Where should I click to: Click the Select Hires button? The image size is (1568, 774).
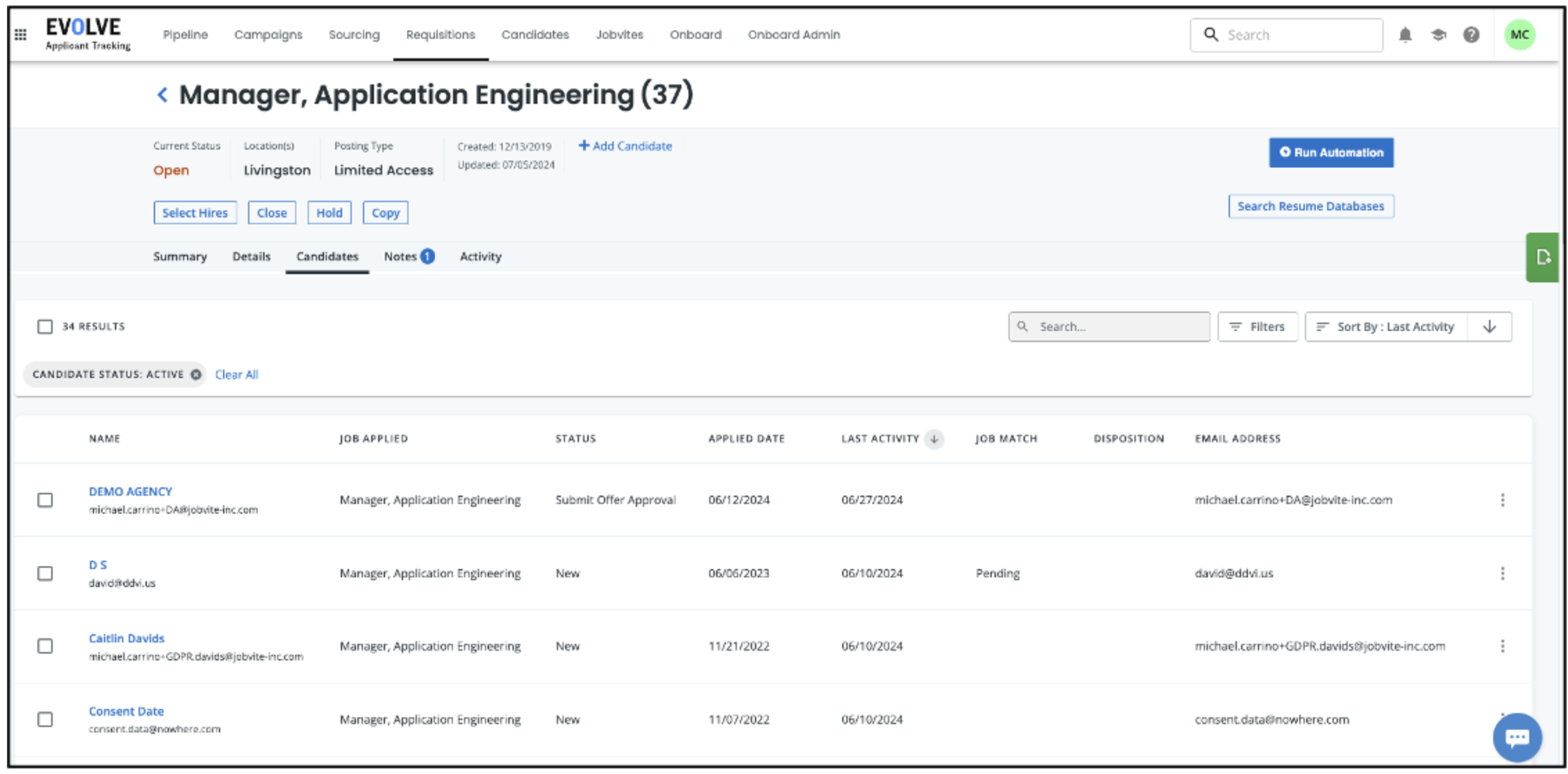(x=195, y=213)
